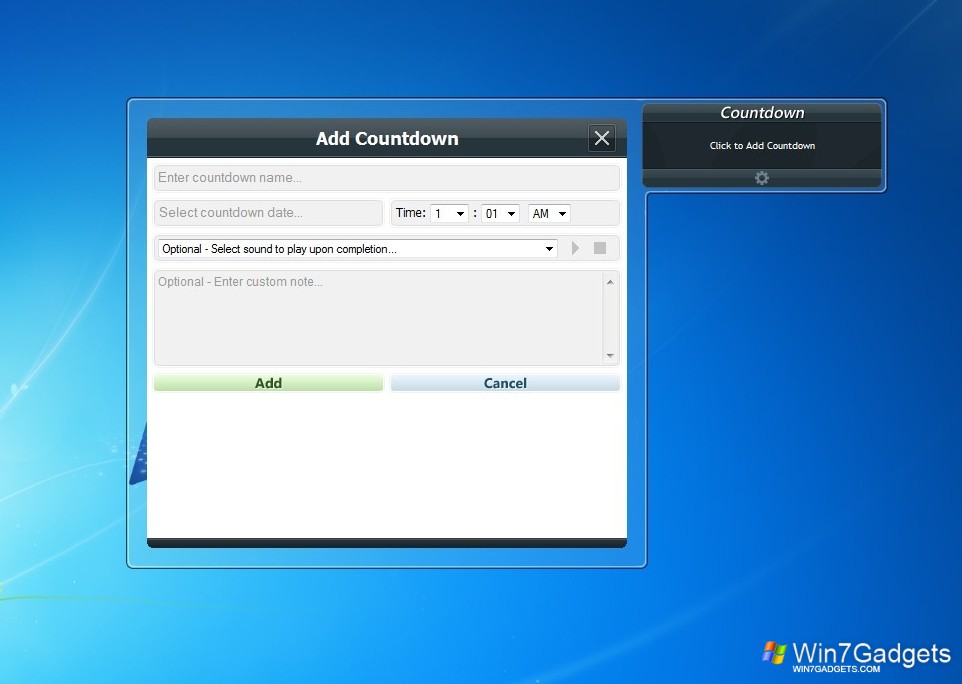Viewport: 962px width, 684px height.
Task: Open the minute dropdown showing 01
Action: coord(500,213)
